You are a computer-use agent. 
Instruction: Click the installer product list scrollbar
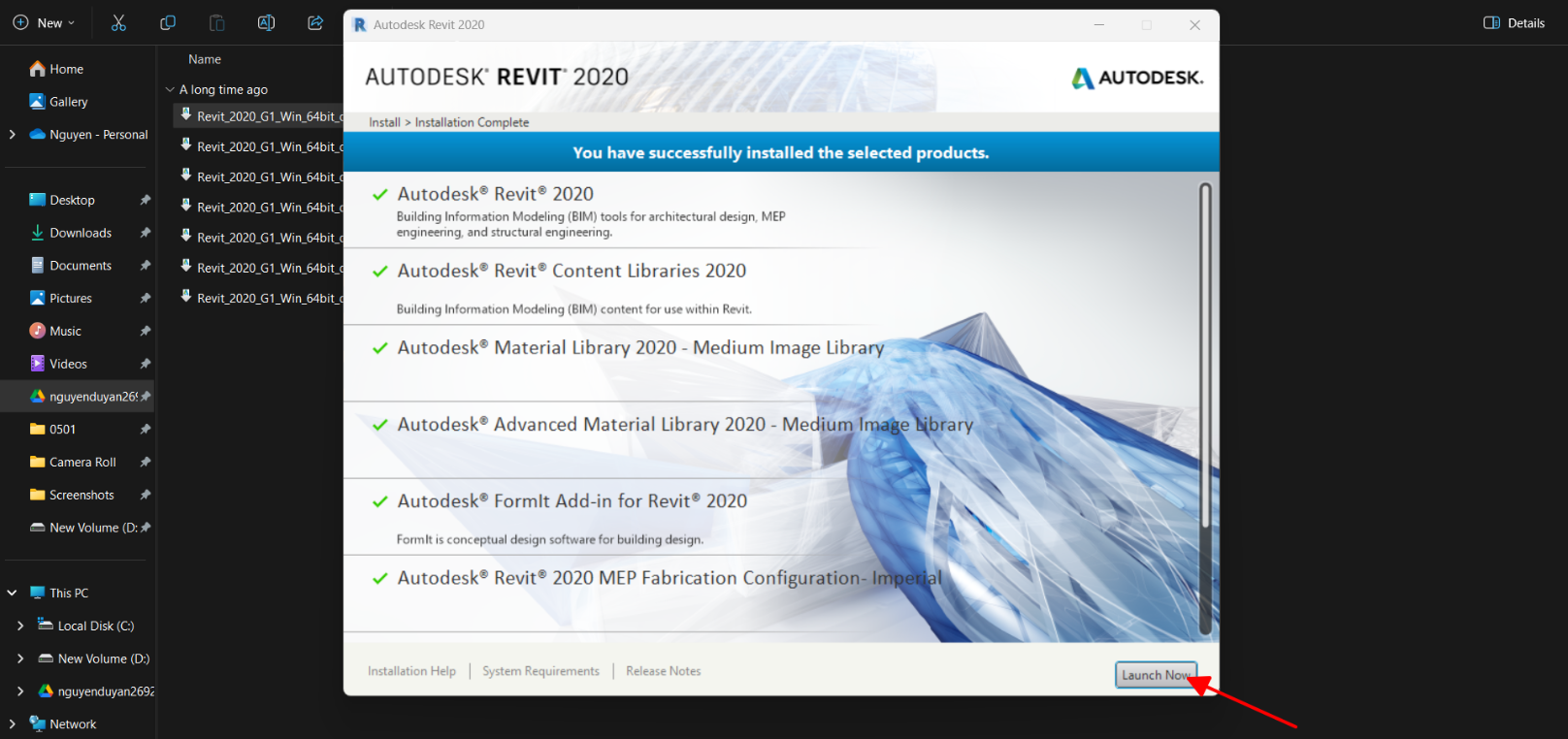point(1205,407)
